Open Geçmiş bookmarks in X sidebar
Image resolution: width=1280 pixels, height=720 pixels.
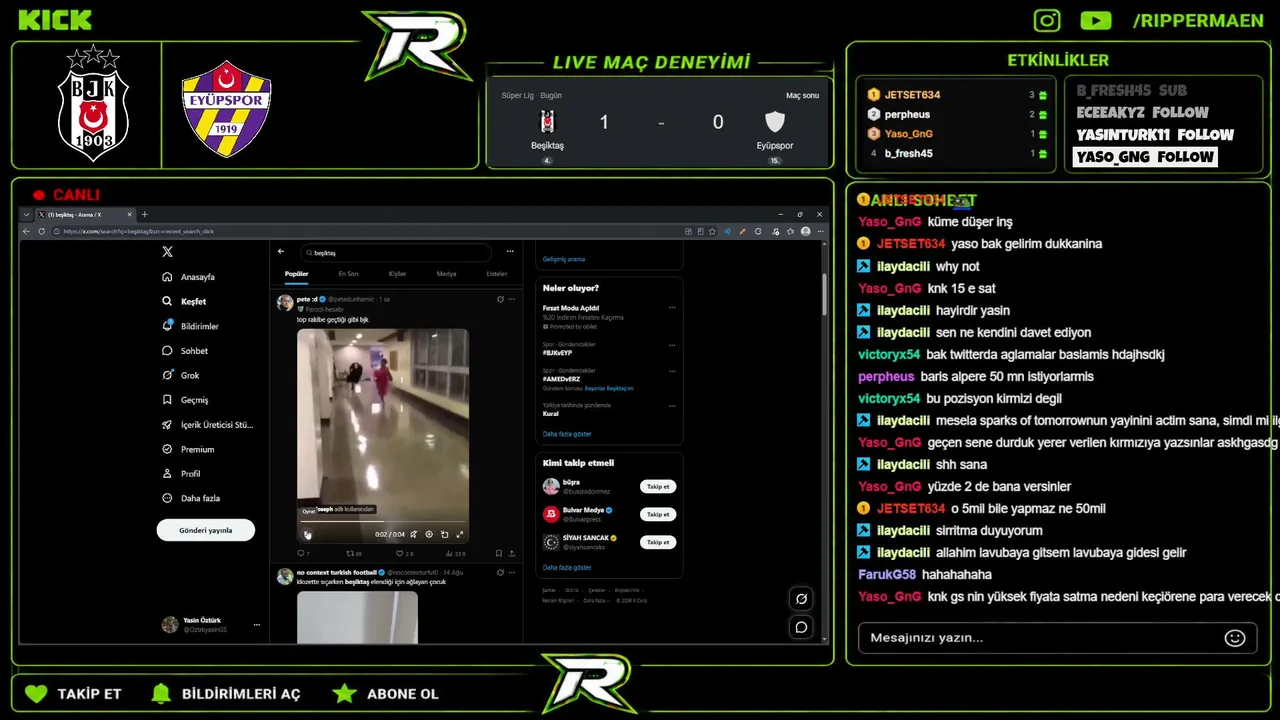click(x=185, y=400)
